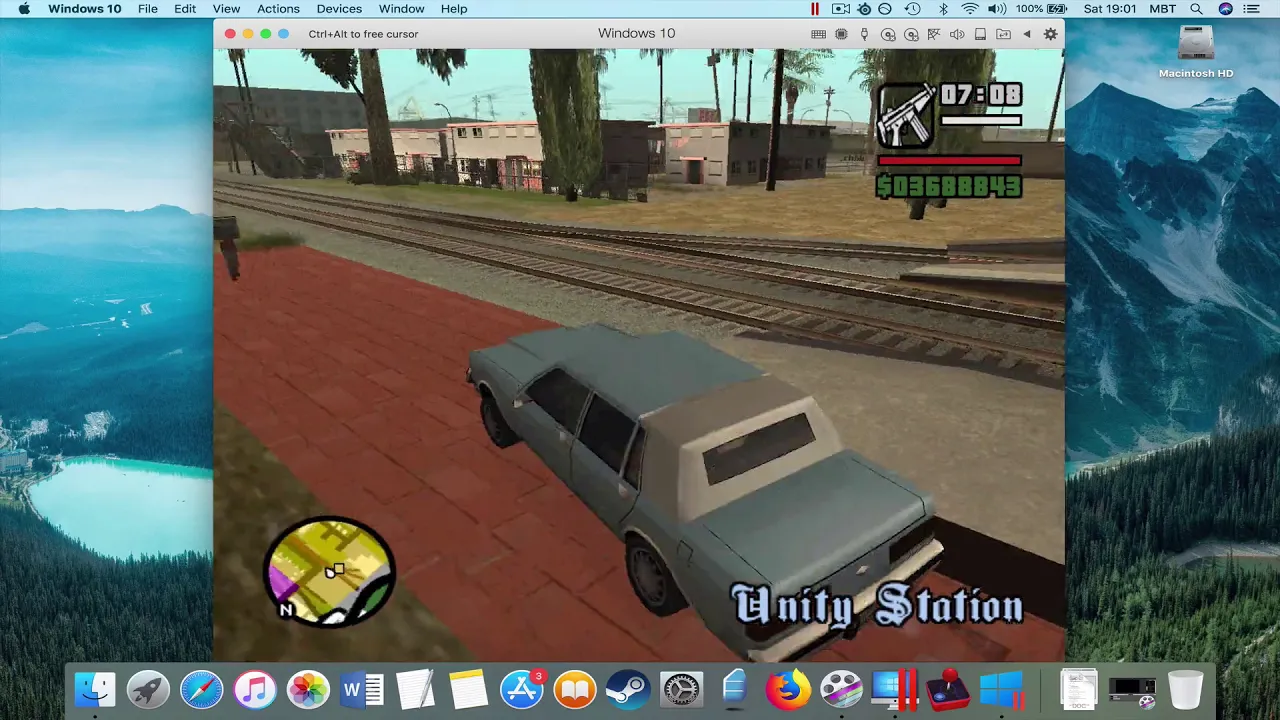
Task: Launch Microsoft Word from the Dock
Action: 361,690
